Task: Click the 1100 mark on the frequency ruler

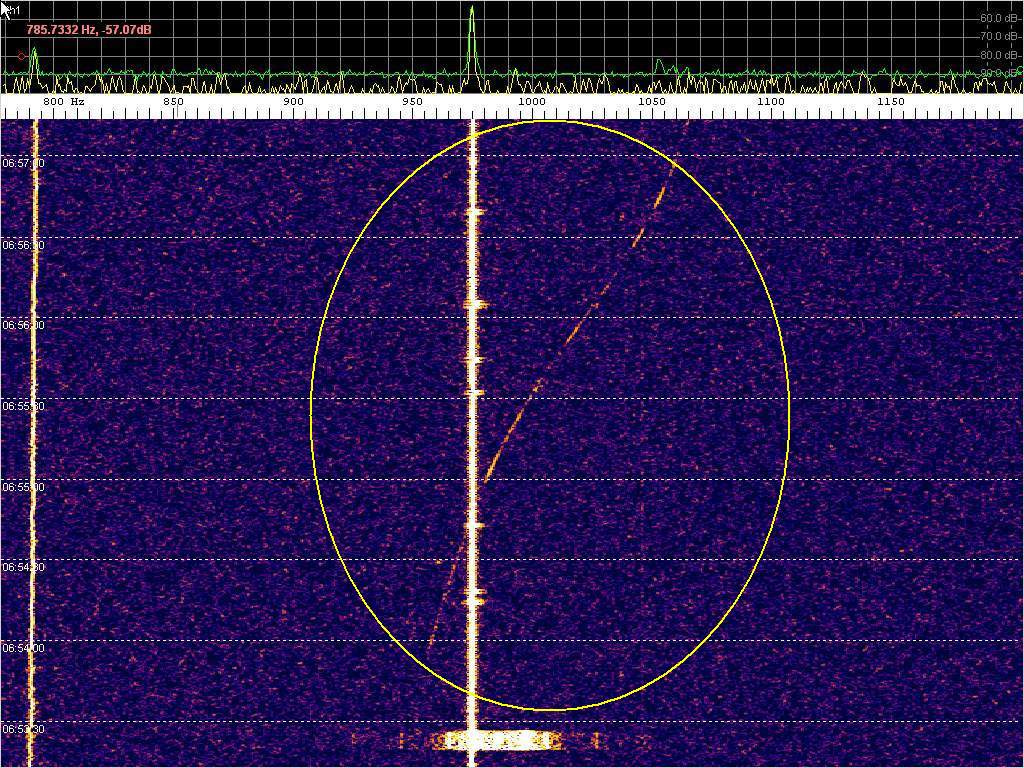Action: click(770, 102)
